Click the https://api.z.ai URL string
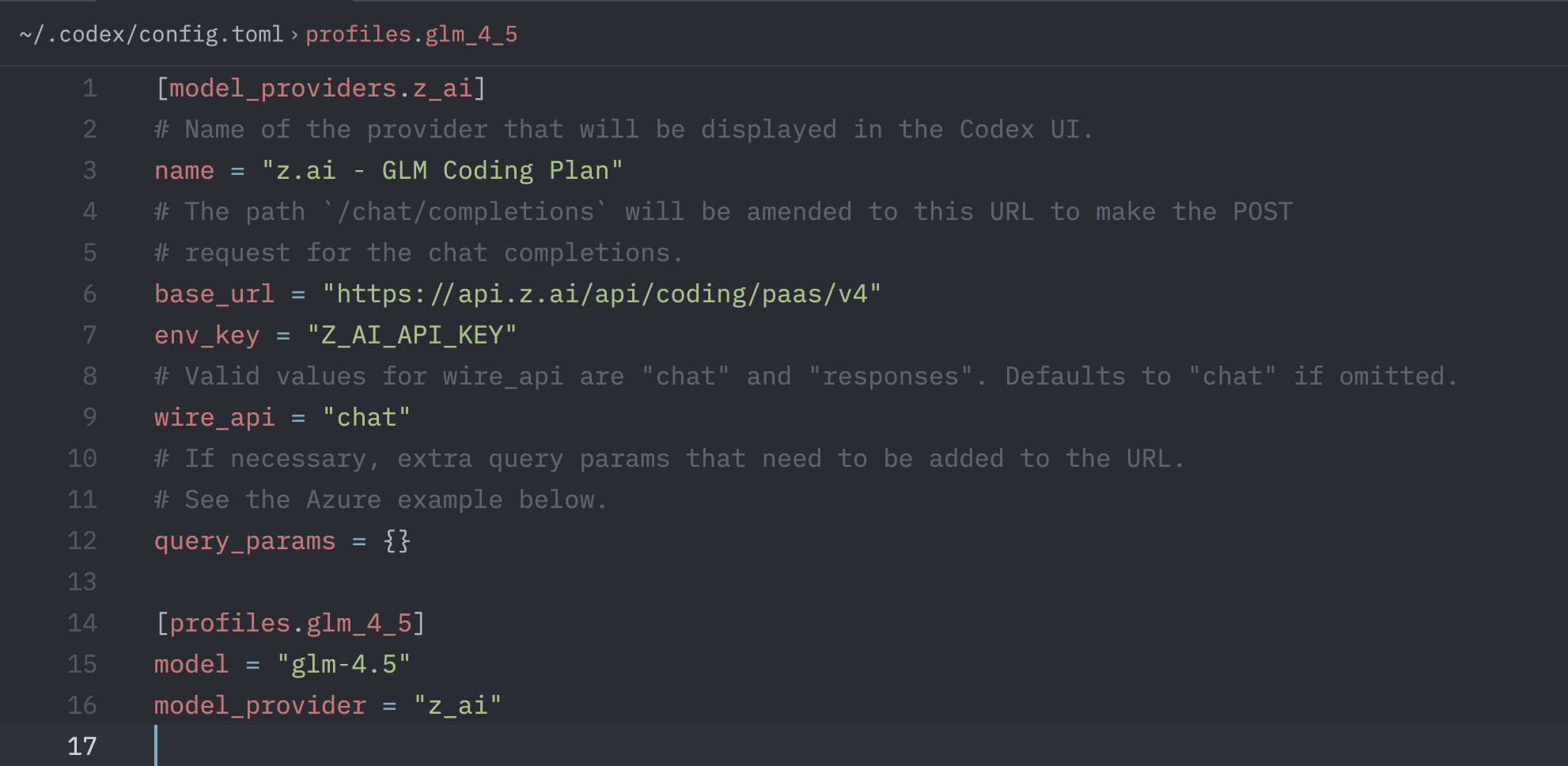The image size is (1568, 766). click(x=602, y=294)
